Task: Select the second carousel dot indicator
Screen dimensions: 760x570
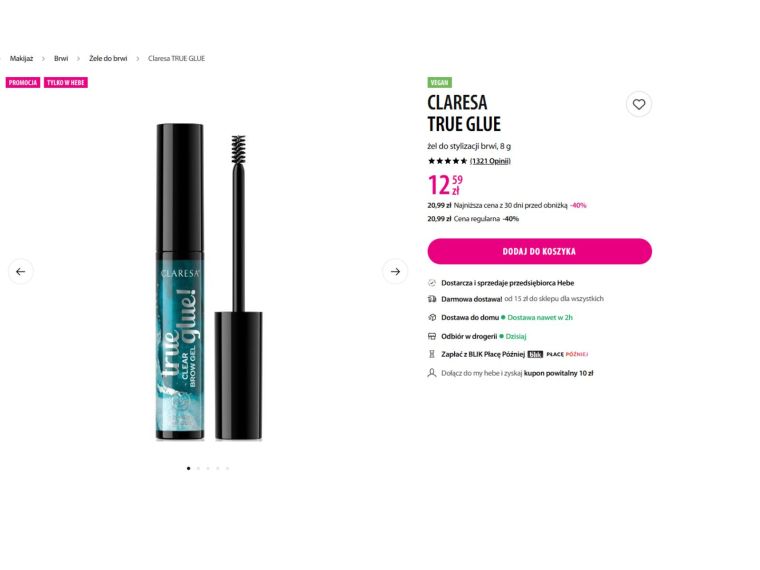Action: click(x=198, y=468)
